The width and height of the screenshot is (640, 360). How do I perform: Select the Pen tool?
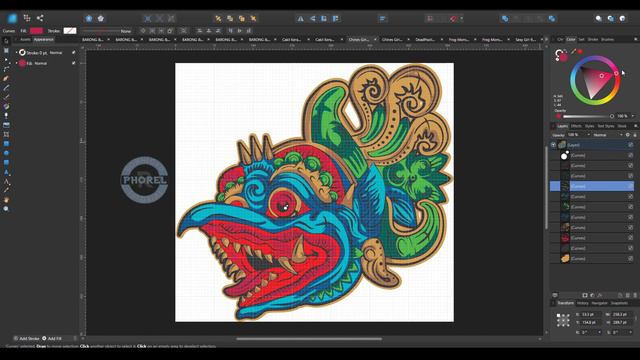coord(6,78)
